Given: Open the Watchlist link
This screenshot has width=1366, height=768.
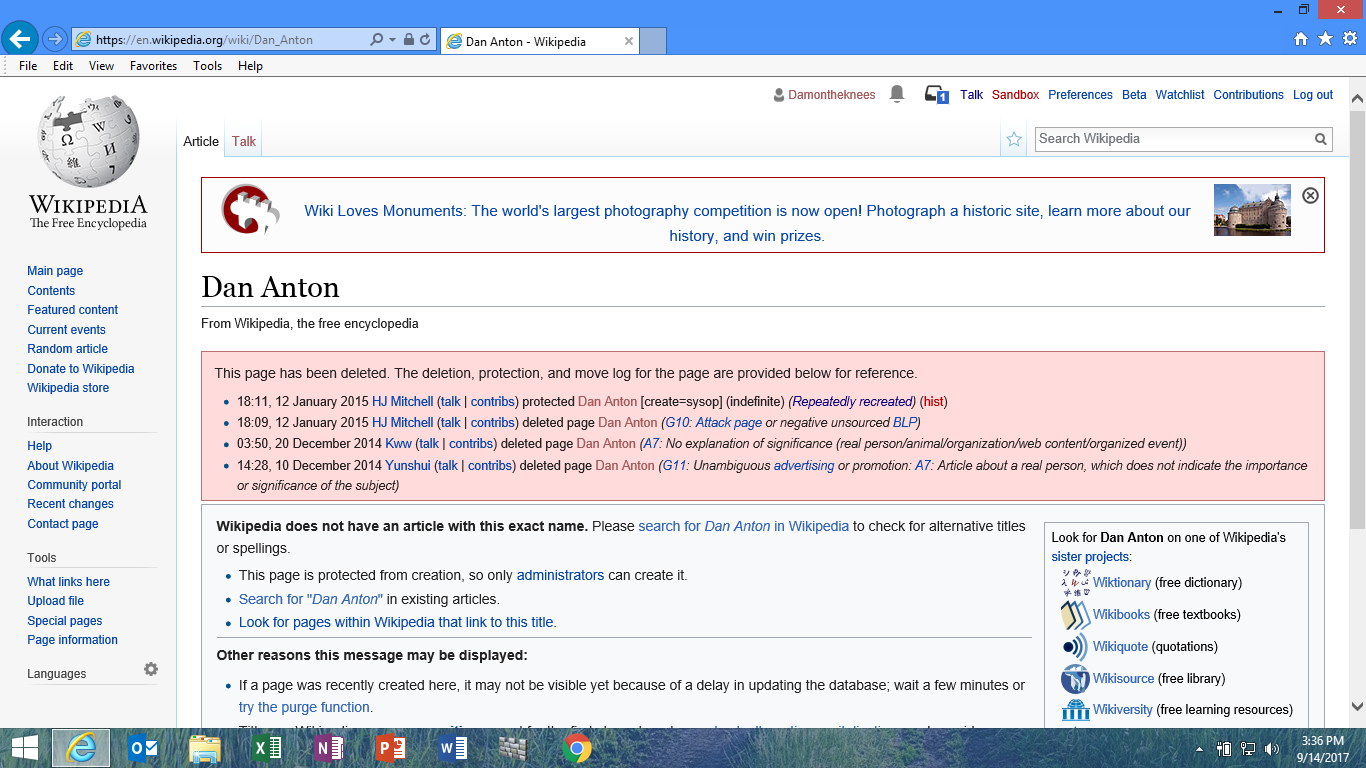Looking at the screenshot, I should [1180, 95].
